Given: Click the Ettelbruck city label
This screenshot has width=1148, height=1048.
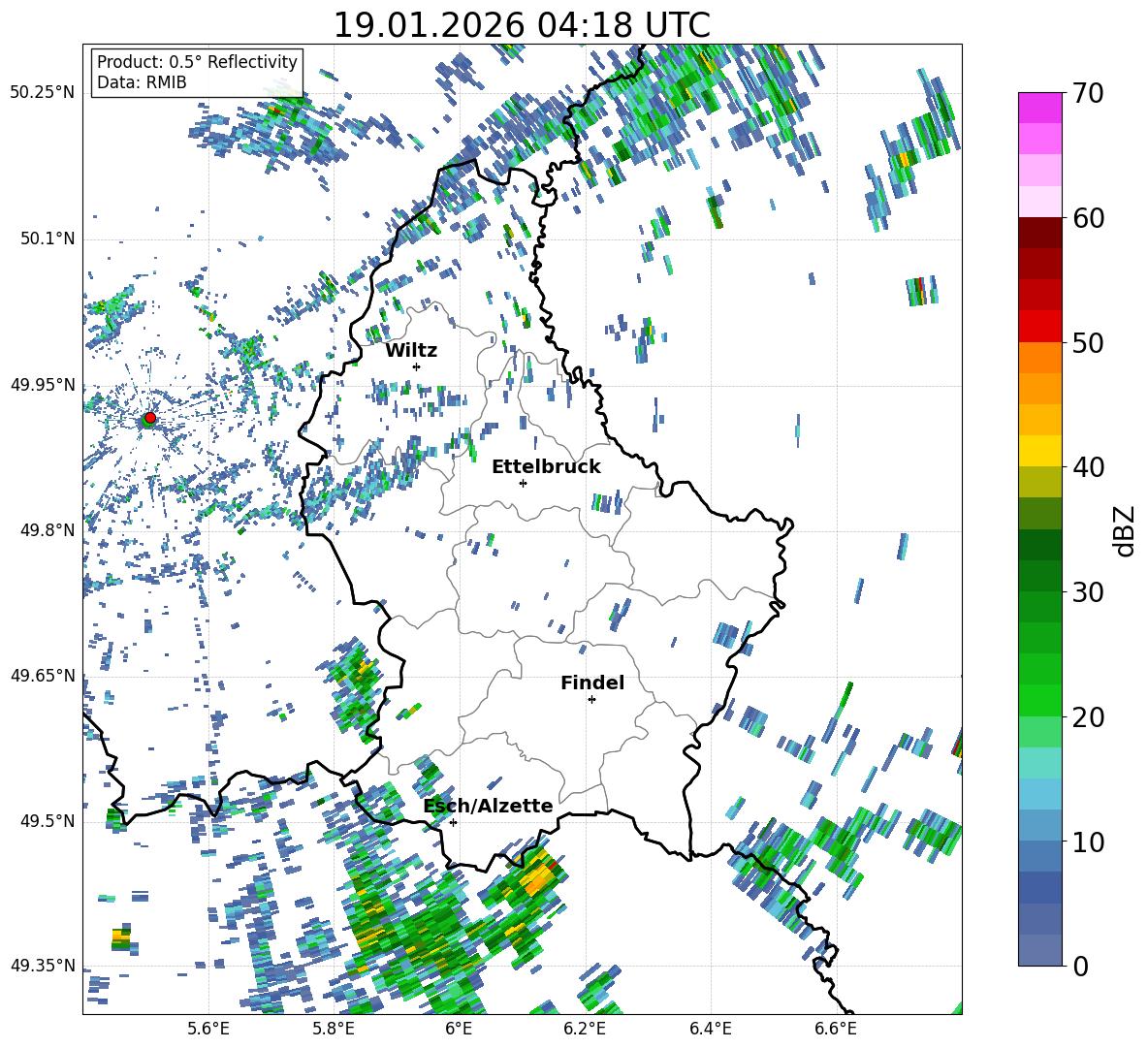Looking at the screenshot, I should (x=546, y=467).
